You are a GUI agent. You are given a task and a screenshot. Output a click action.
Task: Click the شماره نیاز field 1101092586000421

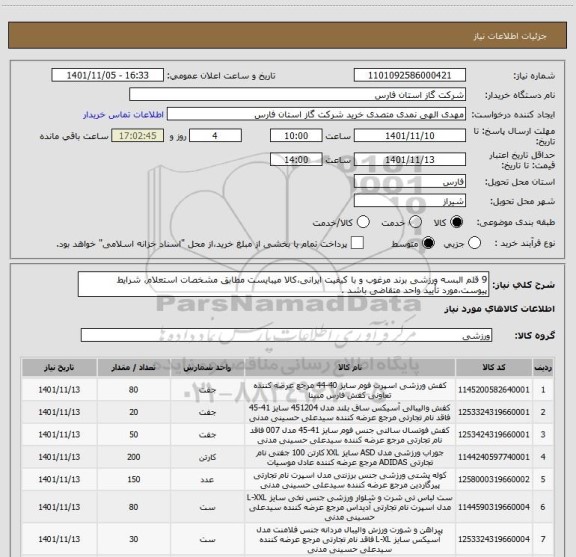tap(410, 75)
